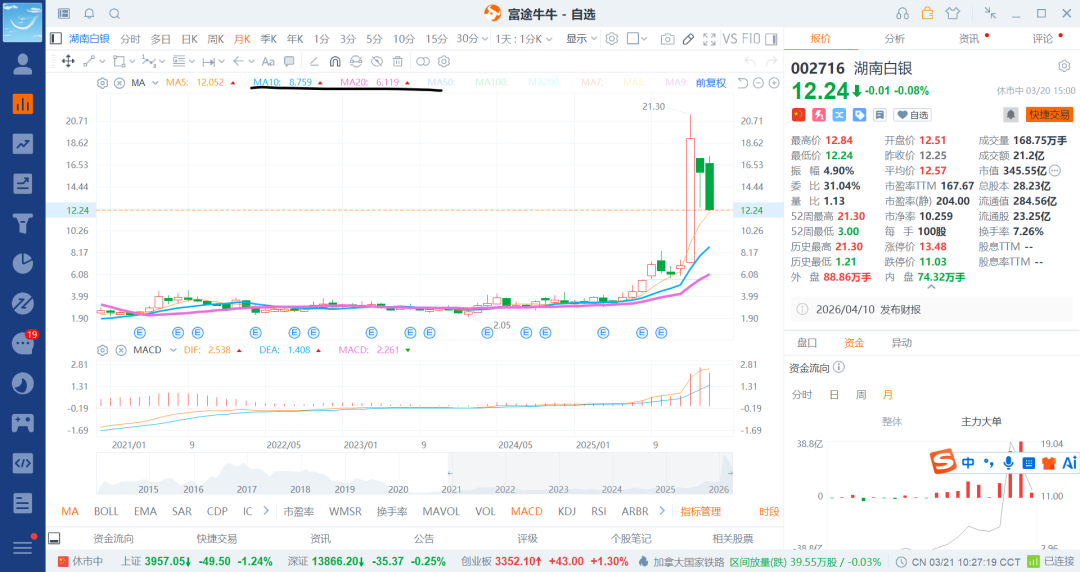Image resolution: width=1080 pixels, height=572 pixels.
Task: Expand the MA indicator dropdown arrow
Action: click(156, 83)
